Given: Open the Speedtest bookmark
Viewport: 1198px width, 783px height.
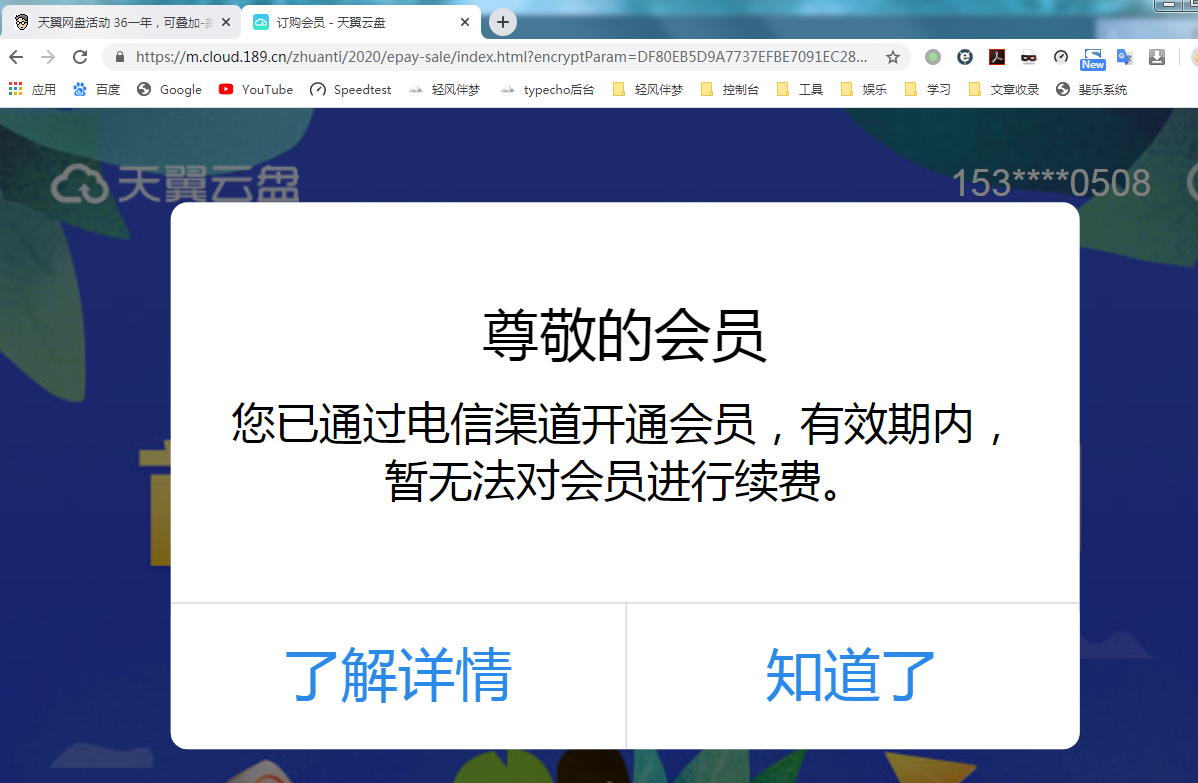Looking at the screenshot, I should [351, 89].
